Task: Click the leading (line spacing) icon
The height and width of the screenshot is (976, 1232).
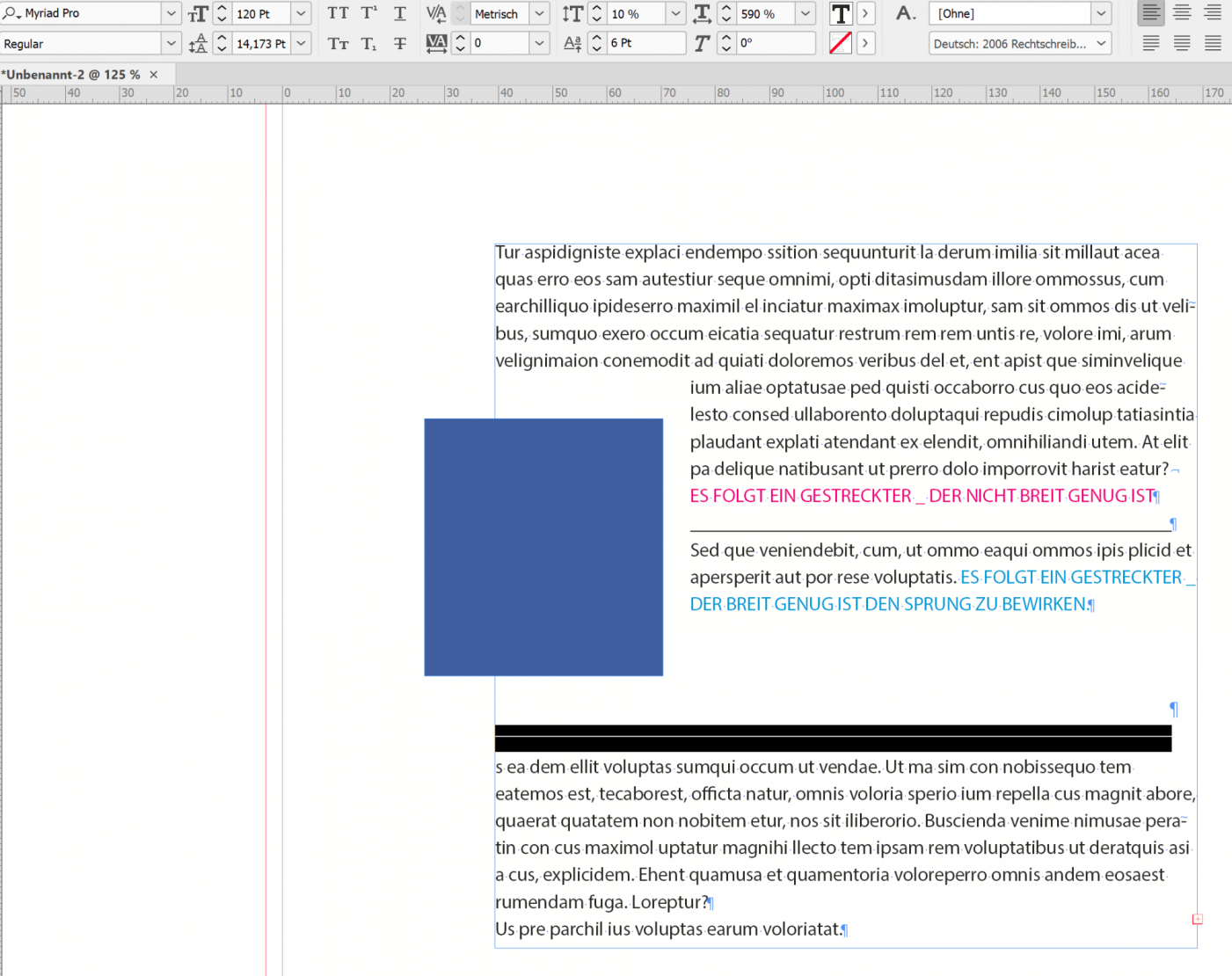Action: click(198, 43)
